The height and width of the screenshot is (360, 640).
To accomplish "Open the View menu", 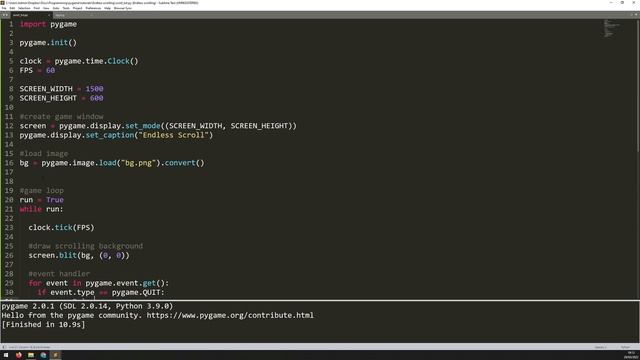I will click(46, 8).
